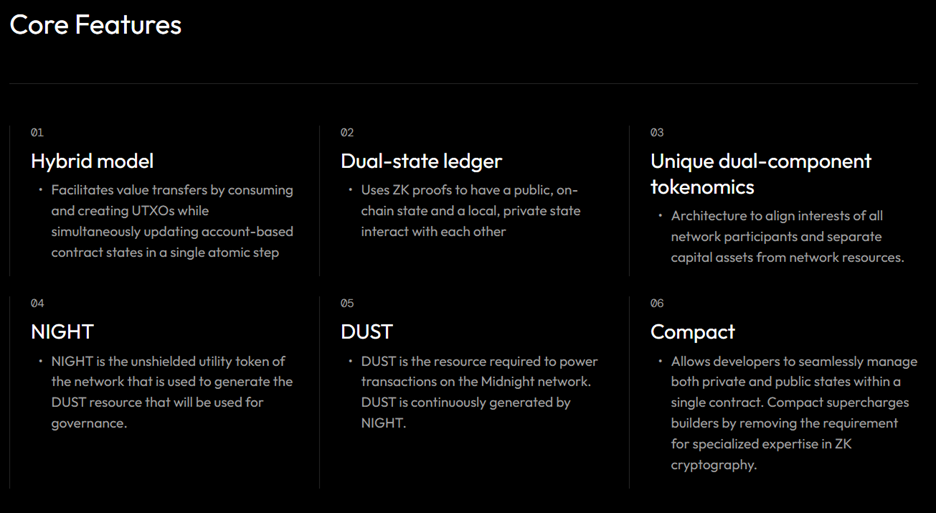The image size is (936, 513).
Task: Click the Hybrid model UTXO description text
Action: 172,221
